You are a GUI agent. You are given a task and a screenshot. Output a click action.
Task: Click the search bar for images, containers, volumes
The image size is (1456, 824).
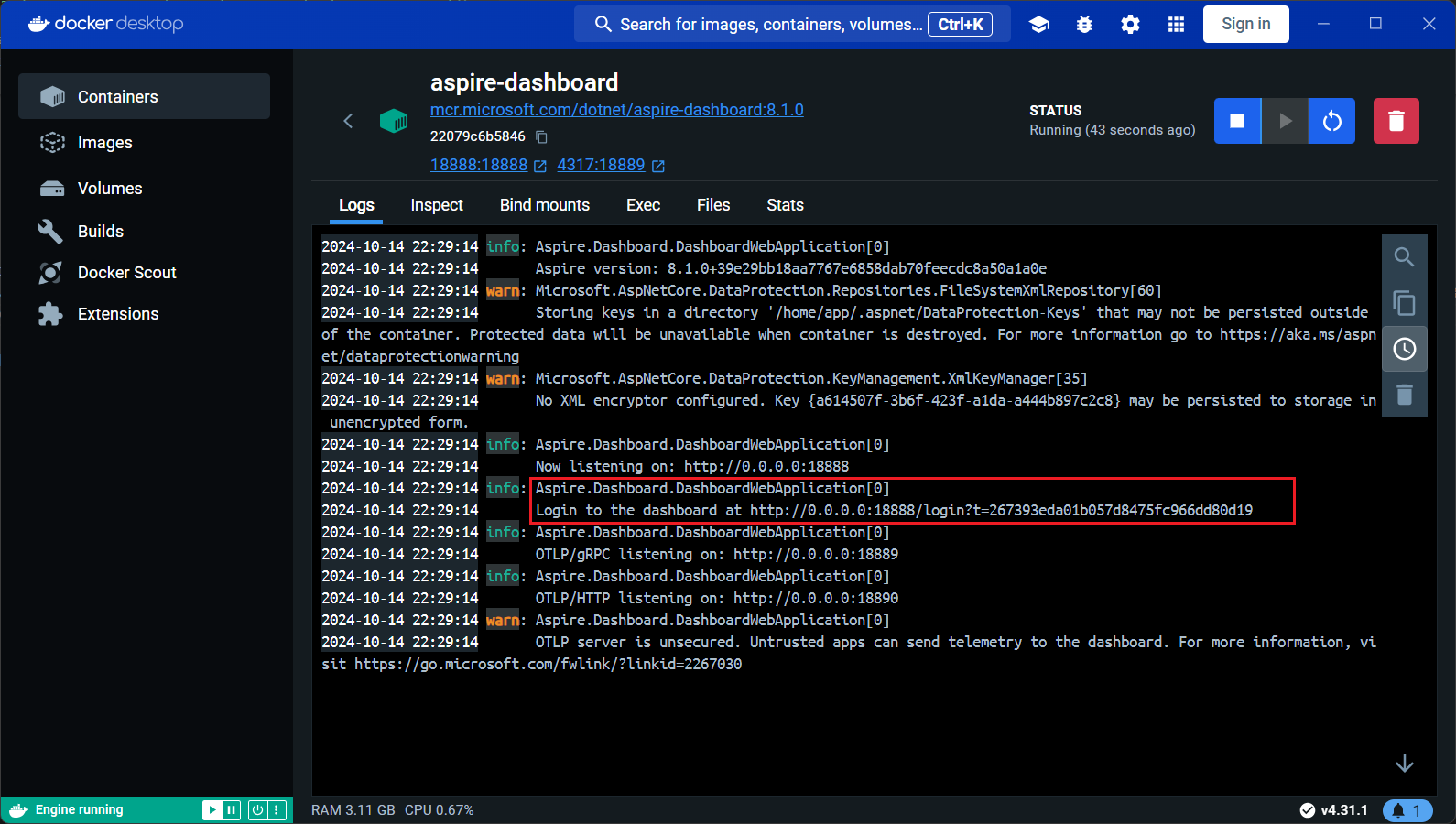point(792,24)
